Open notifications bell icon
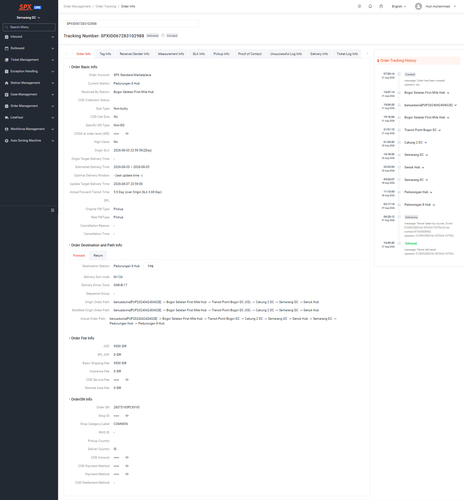 (x=370, y=6)
